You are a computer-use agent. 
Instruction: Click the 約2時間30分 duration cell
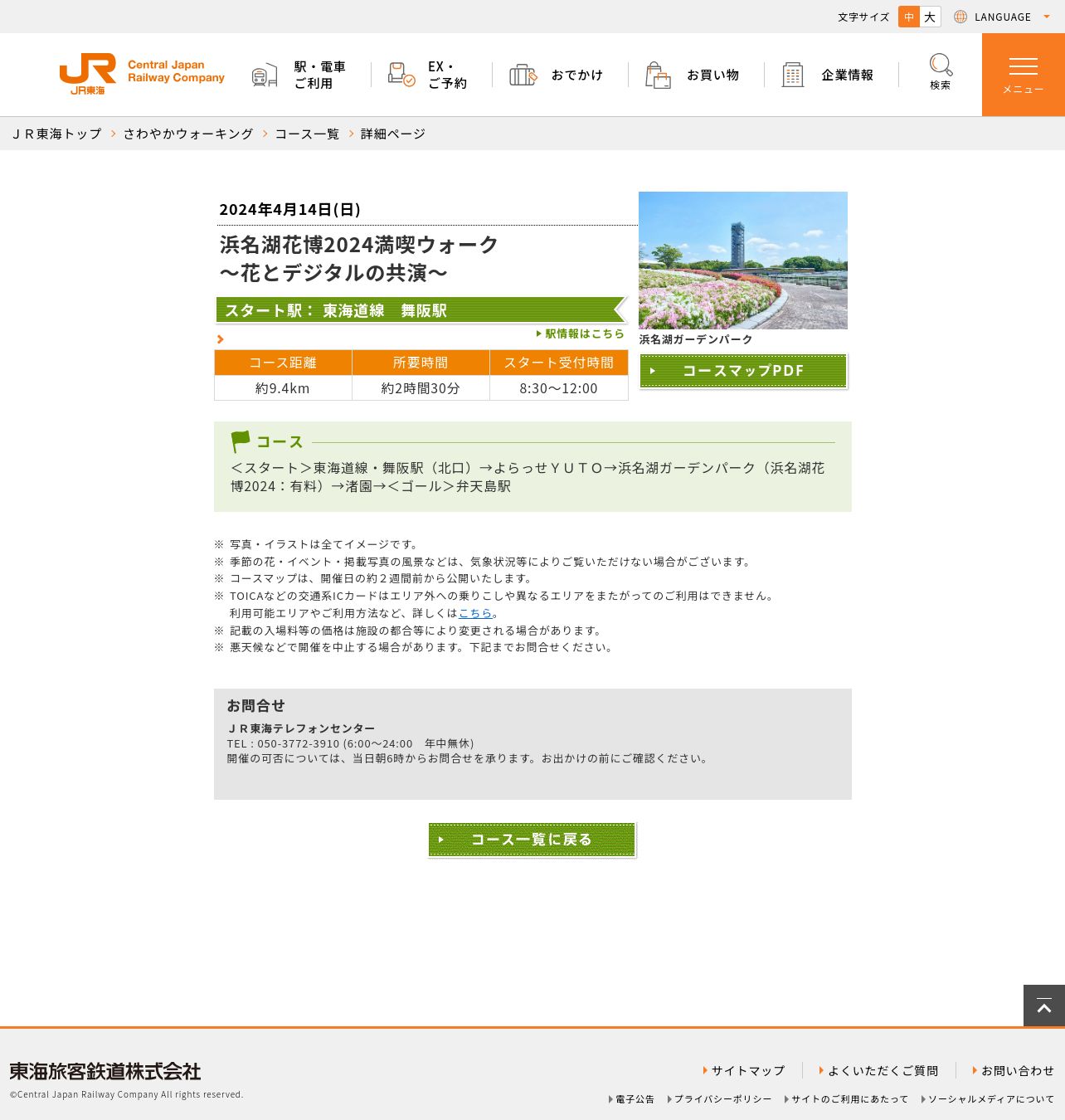click(421, 388)
